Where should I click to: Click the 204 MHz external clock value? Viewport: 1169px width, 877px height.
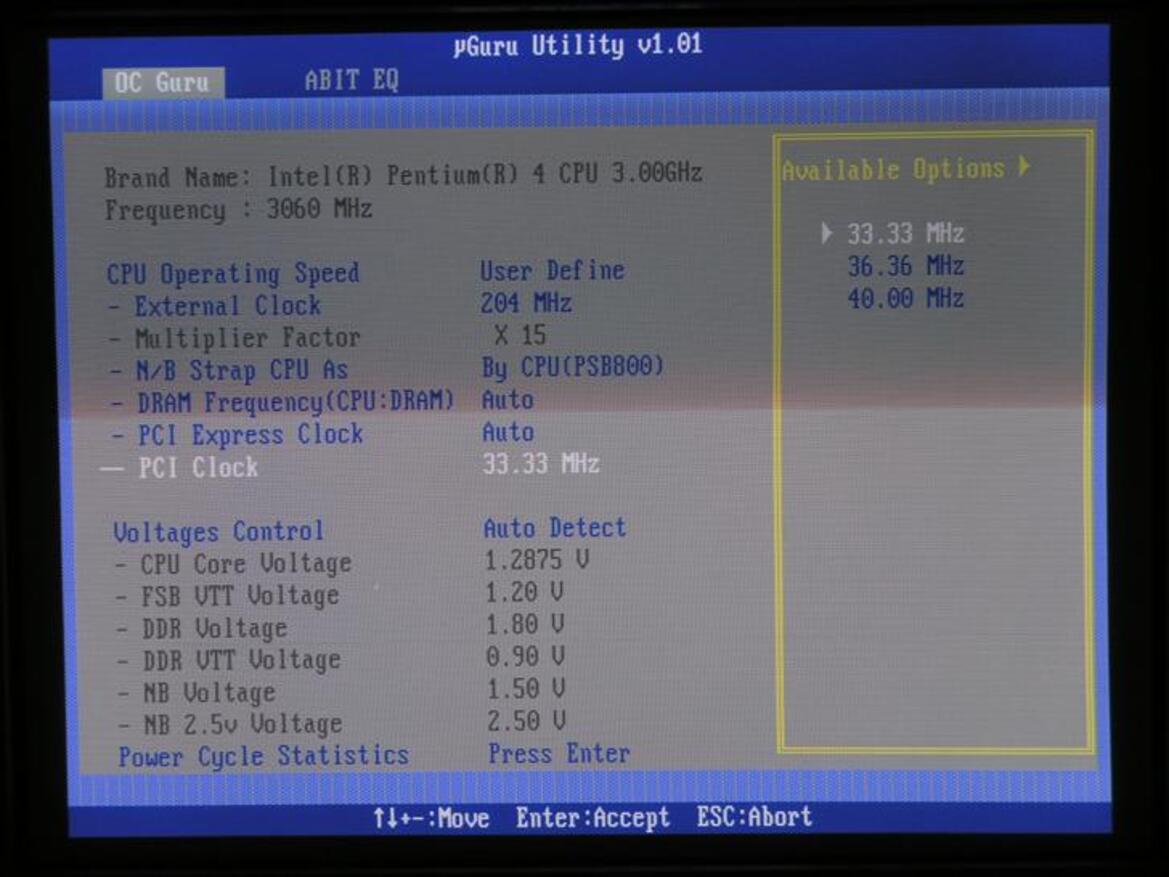click(x=526, y=303)
